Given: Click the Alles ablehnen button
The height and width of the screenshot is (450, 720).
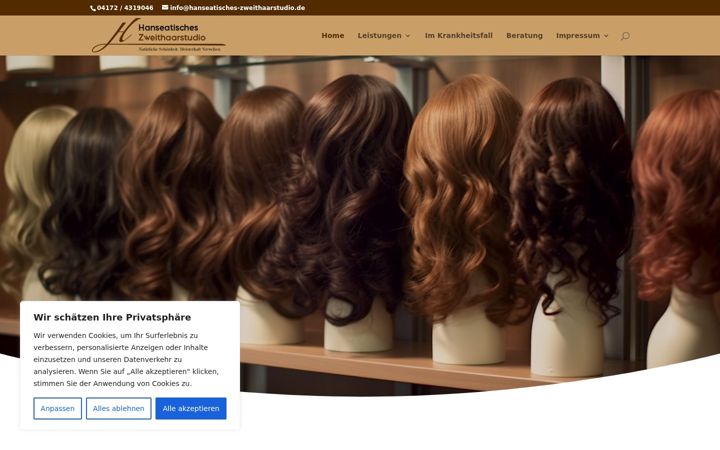Looking at the screenshot, I should 118,408.
